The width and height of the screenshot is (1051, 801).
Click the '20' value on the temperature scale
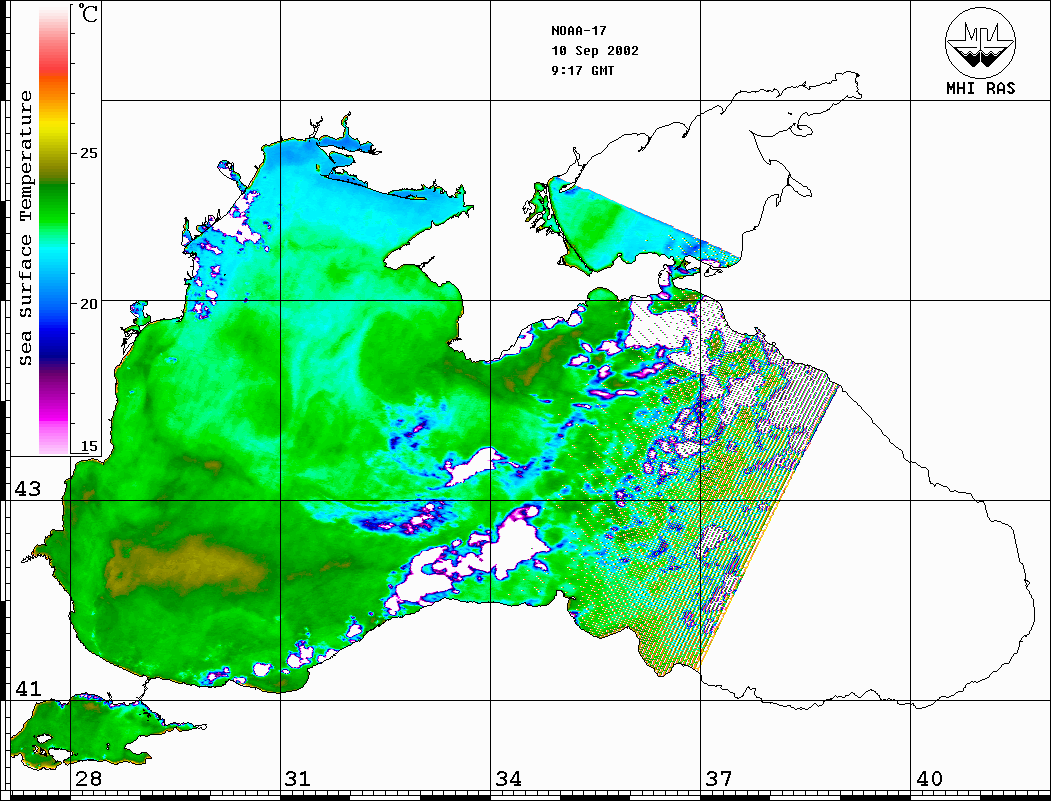pyautogui.click(x=88, y=304)
